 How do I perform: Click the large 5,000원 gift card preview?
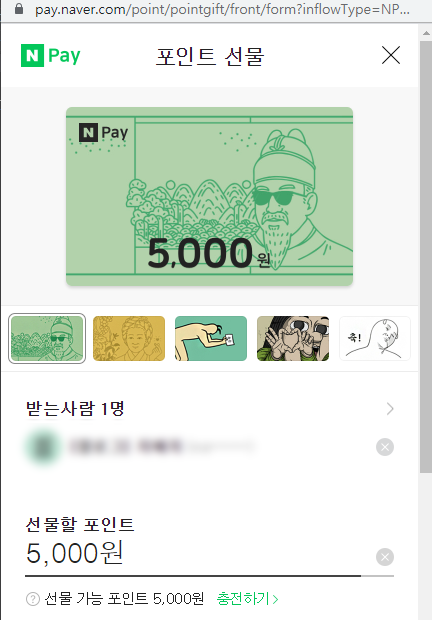click(x=209, y=196)
